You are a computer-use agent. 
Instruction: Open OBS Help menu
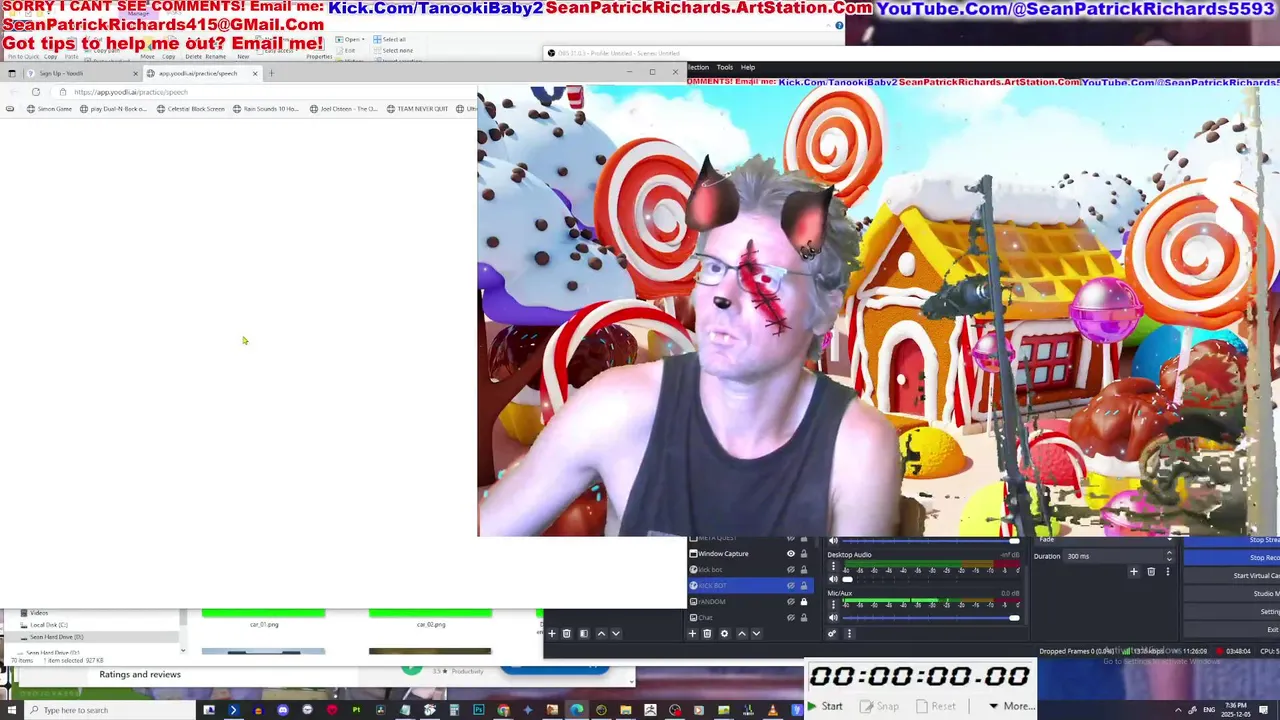(x=747, y=67)
